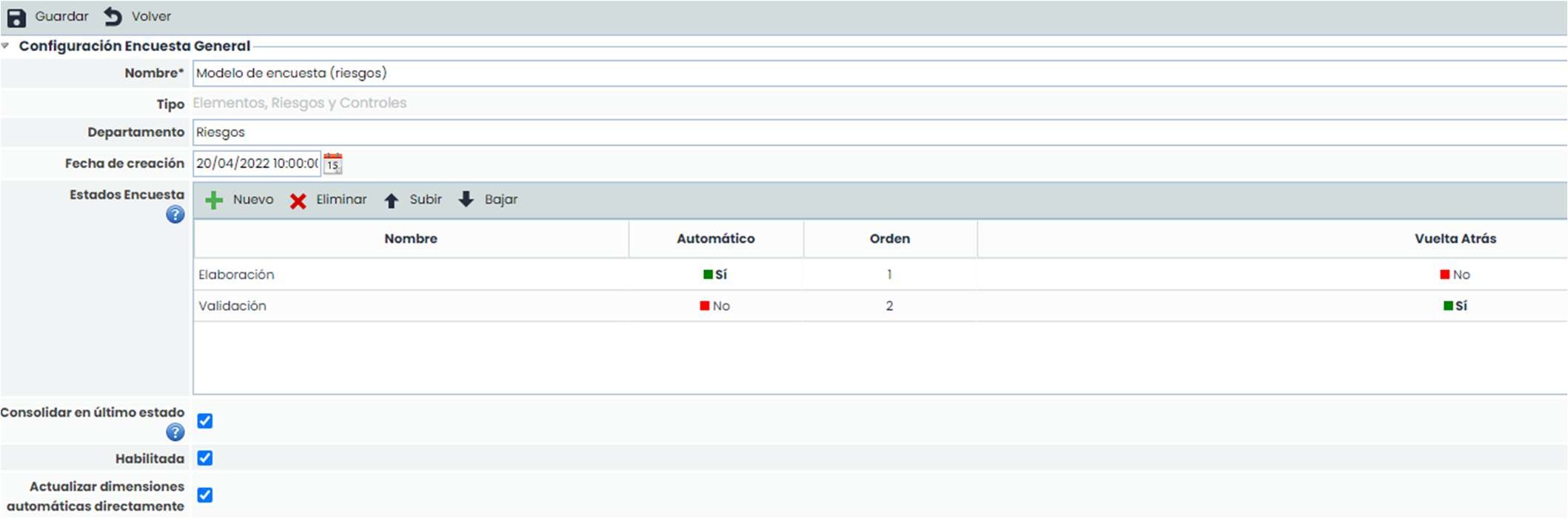Click the Bajar down arrow icon
Viewport: 1568px width, 519px height.
[466, 199]
